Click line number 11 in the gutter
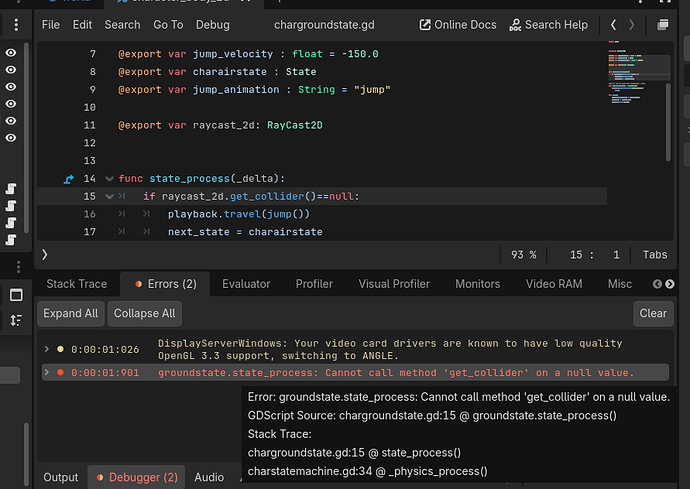The width and height of the screenshot is (690, 489). pyautogui.click(x=89, y=125)
